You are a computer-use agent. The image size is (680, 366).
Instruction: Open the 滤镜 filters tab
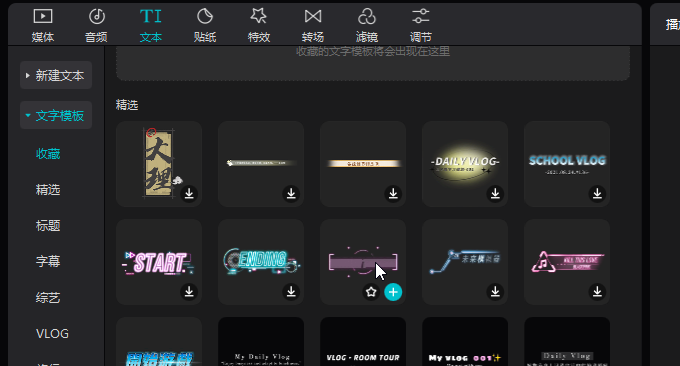(367, 26)
